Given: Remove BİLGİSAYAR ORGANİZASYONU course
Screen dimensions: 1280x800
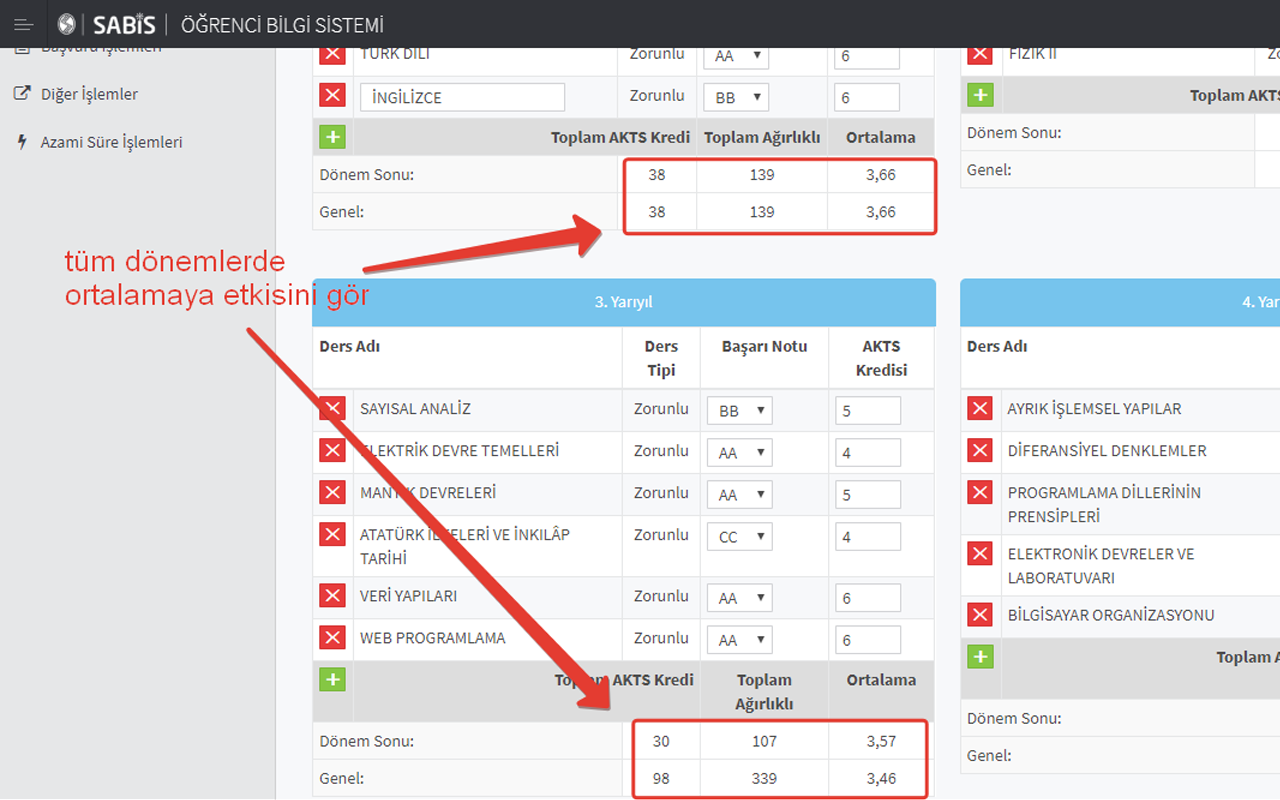Looking at the screenshot, I should [980, 615].
